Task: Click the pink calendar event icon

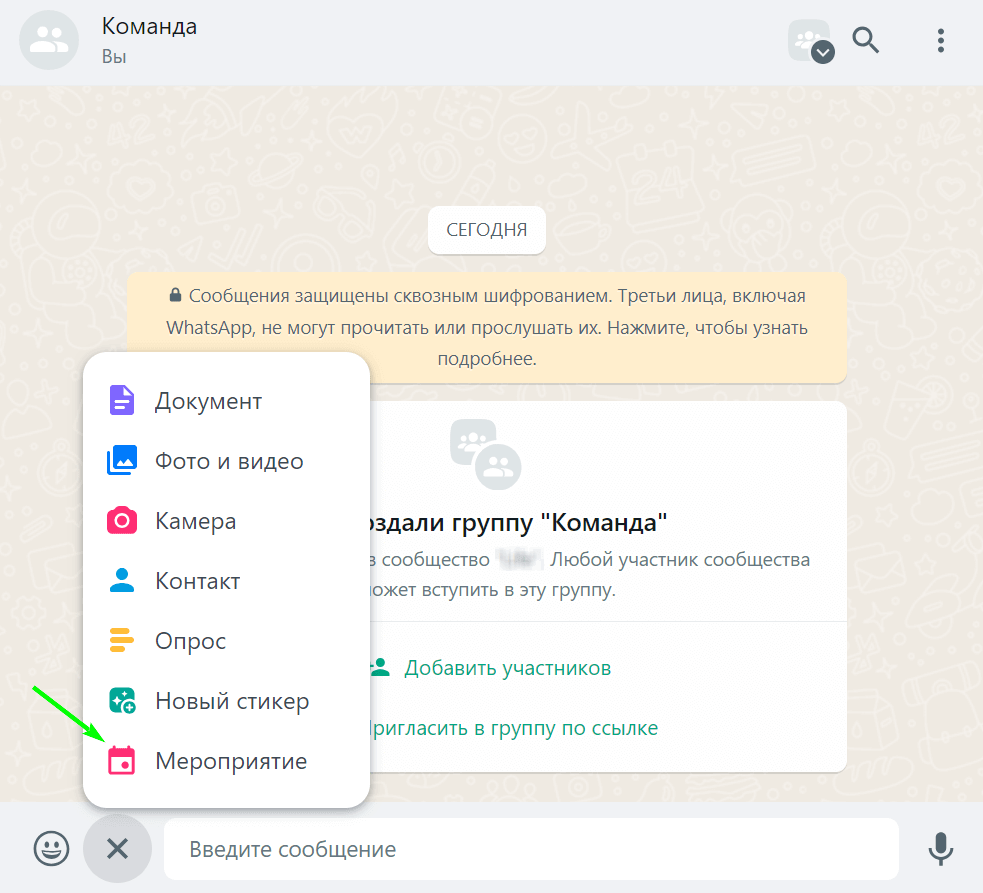Action: tap(122, 761)
